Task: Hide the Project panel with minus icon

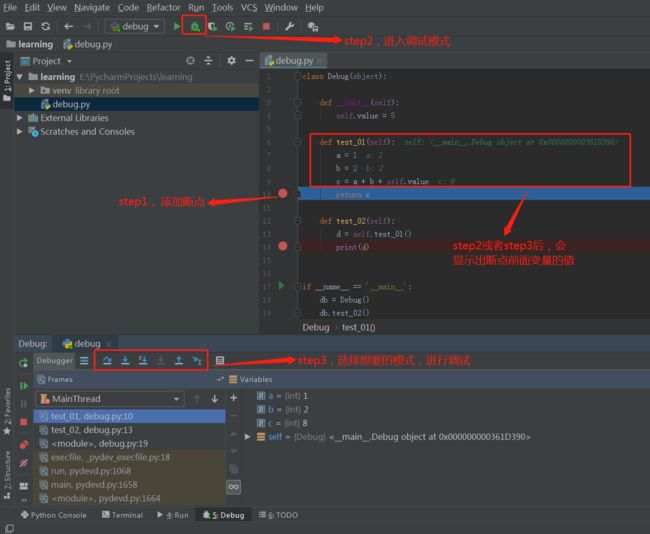Action: (249, 61)
